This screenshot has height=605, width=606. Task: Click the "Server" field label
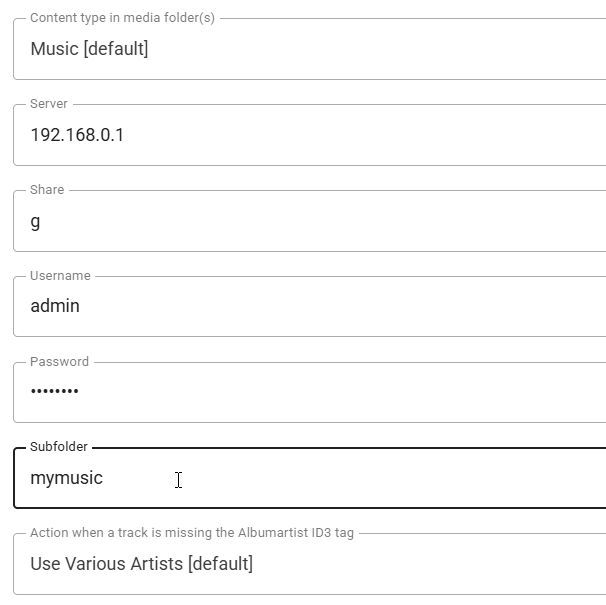(49, 104)
